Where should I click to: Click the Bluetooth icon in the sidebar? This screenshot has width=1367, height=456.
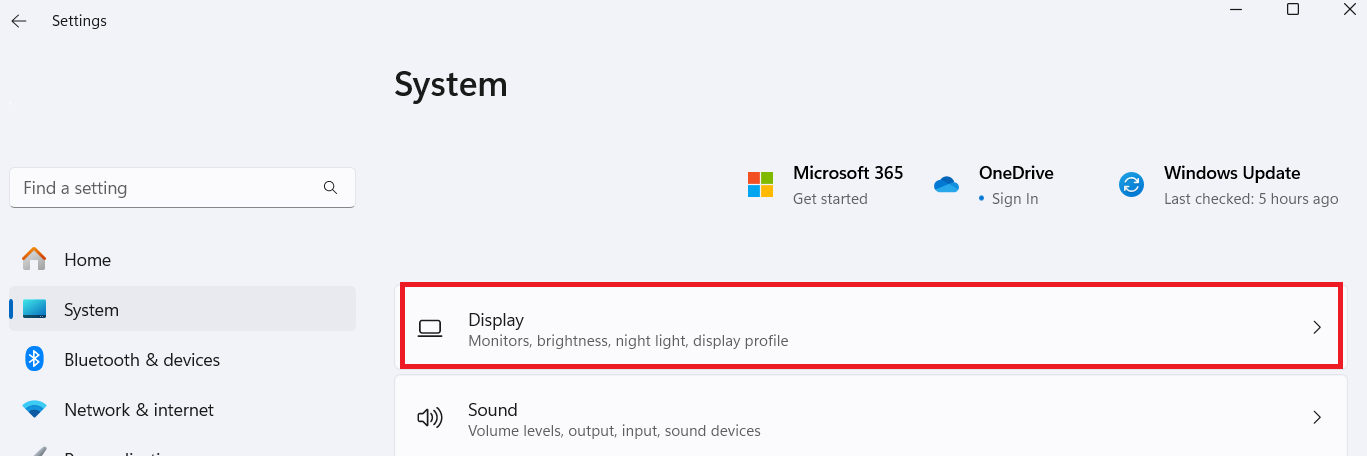(34, 359)
